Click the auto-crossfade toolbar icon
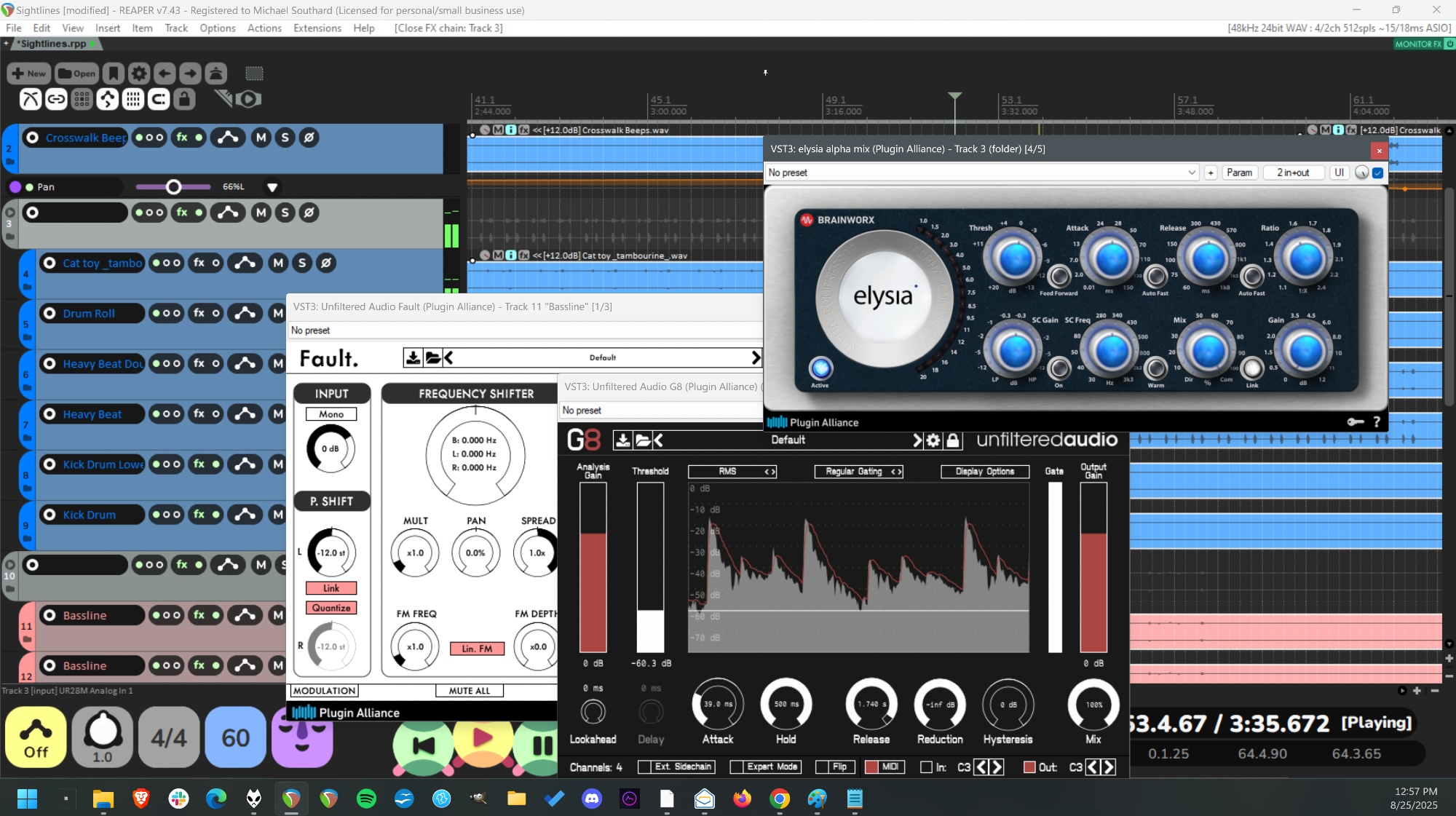The image size is (1456, 816). (x=31, y=99)
